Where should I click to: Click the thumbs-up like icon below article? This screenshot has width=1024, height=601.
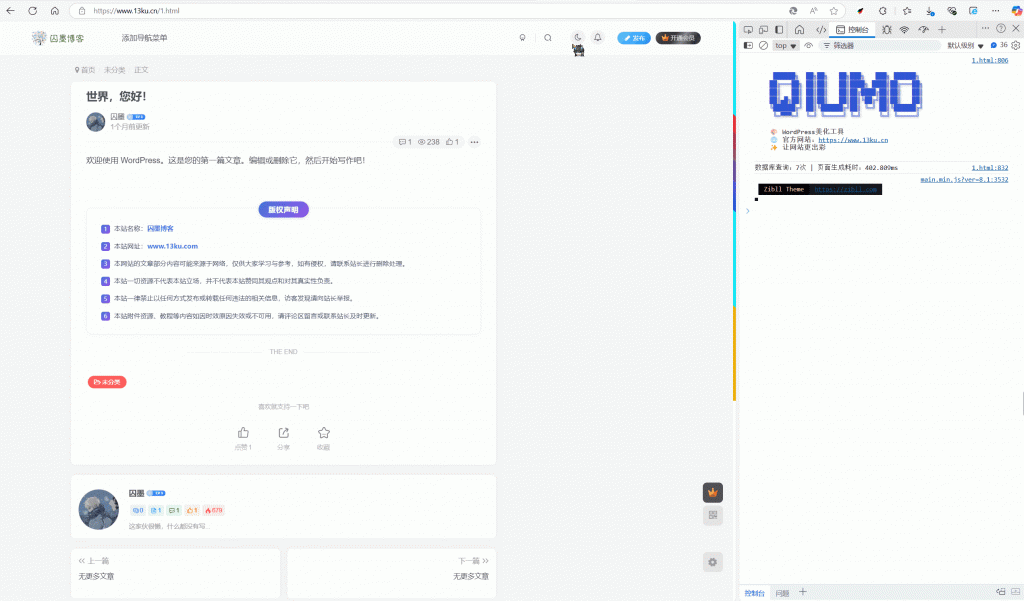pyautogui.click(x=243, y=433)
